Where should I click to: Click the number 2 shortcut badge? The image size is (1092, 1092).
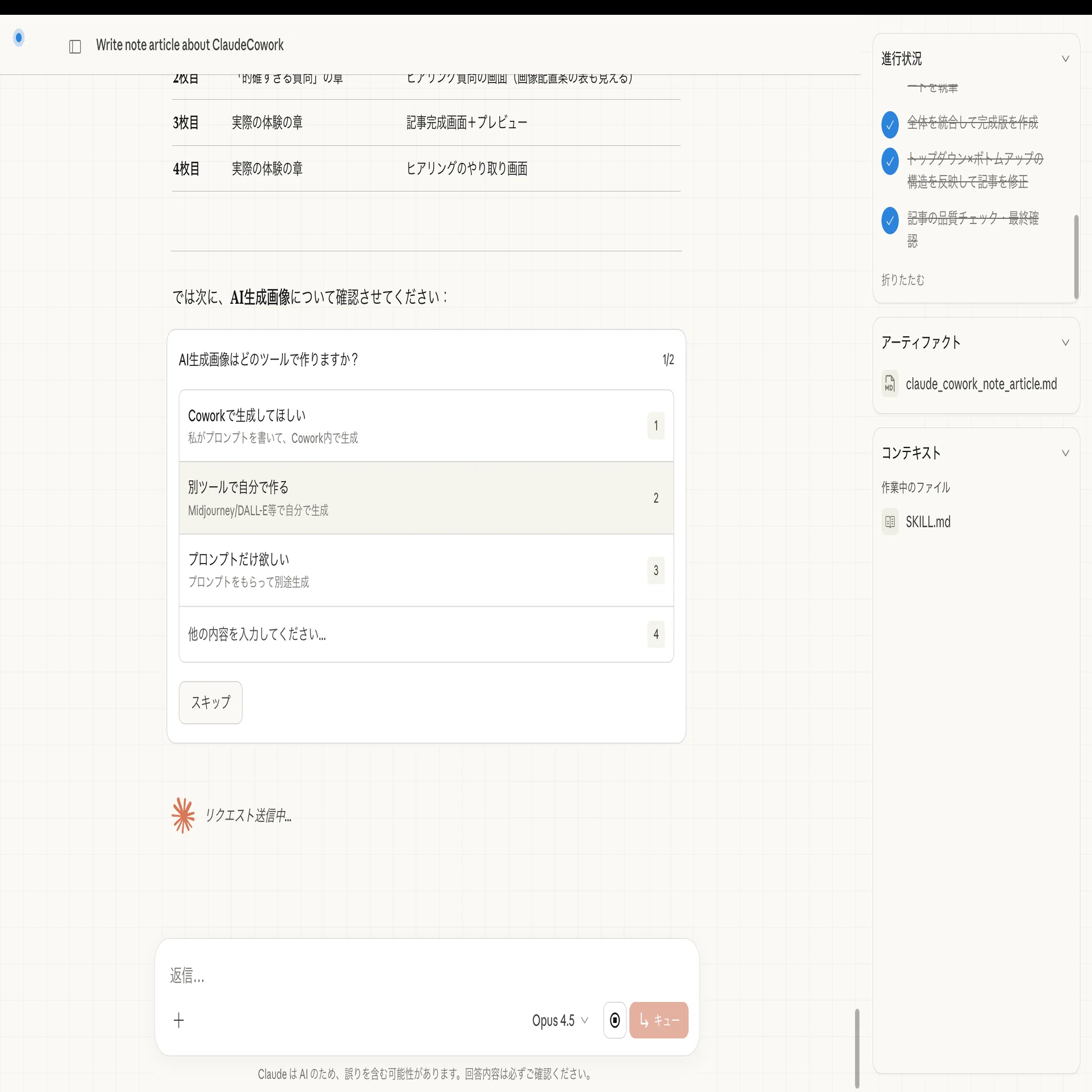tap(656, 498)
